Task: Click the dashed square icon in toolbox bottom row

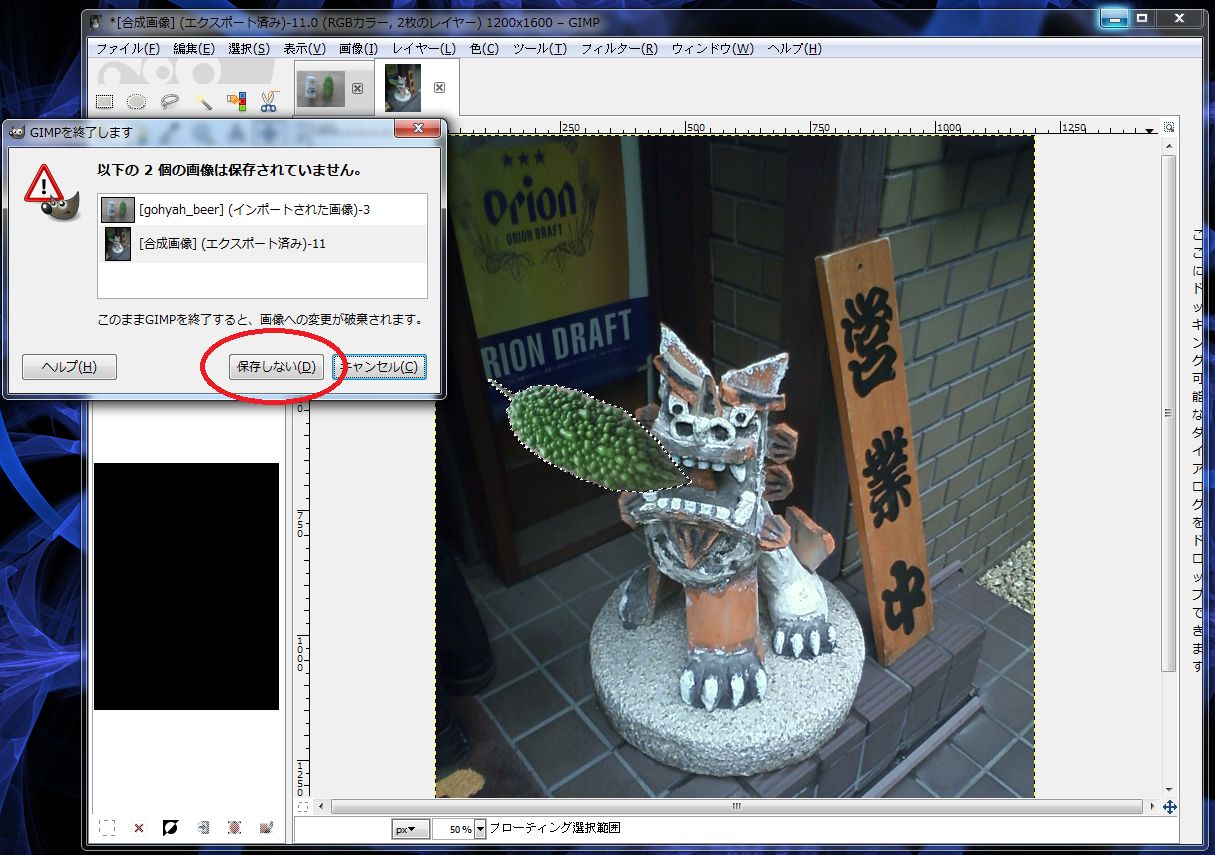Action: coord(107,828)
